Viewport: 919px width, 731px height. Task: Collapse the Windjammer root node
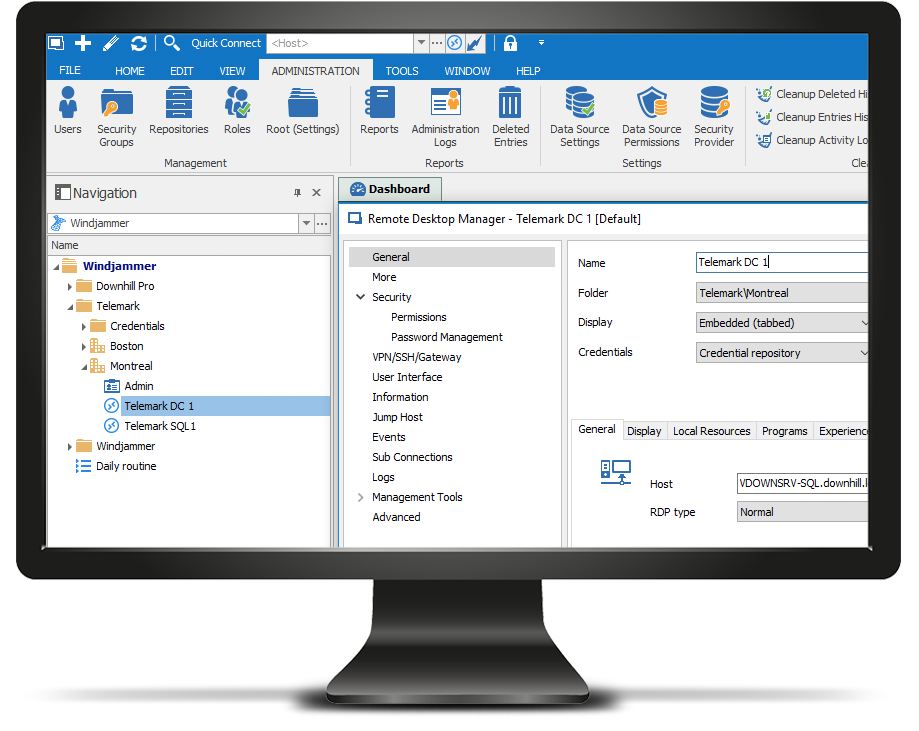(x=56, y=267)
